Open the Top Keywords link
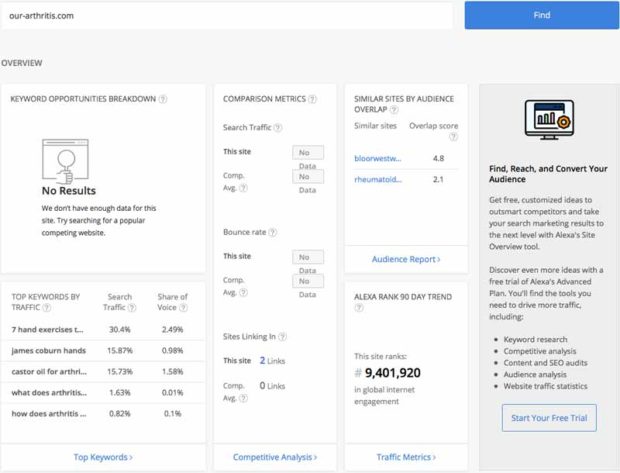The height and width of the screenshot is (473, 620). tap(103, 457)
